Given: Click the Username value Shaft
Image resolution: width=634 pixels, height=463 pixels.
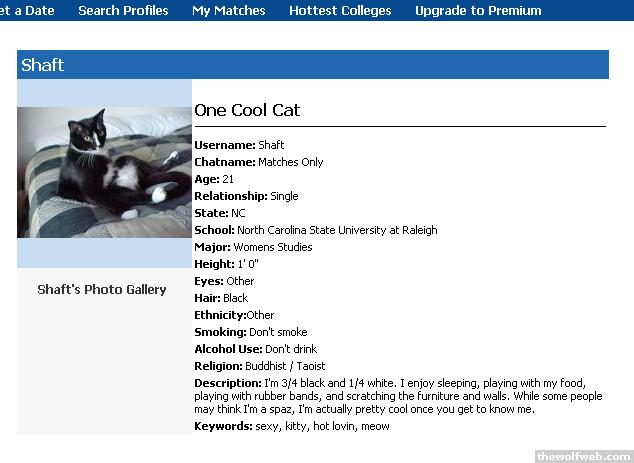Looking at the screenshot, I should pos(271,145).
